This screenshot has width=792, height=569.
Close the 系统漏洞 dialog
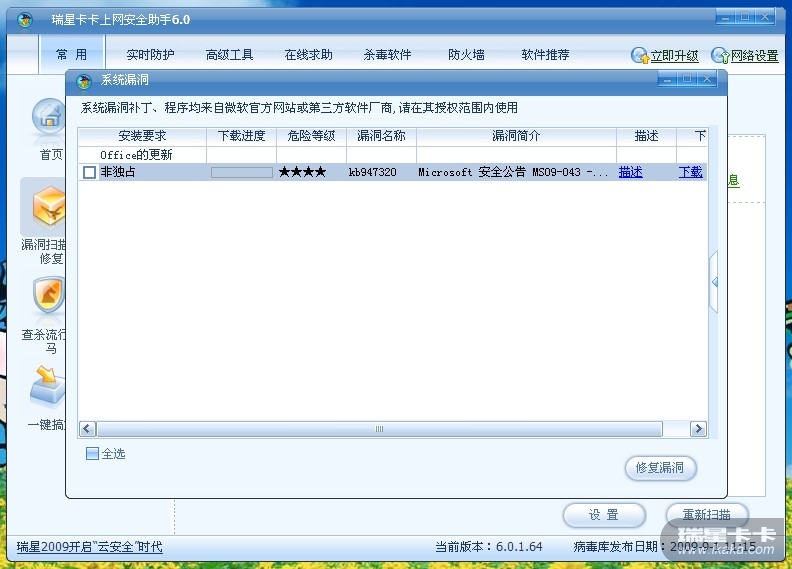(x=707, y=79)
